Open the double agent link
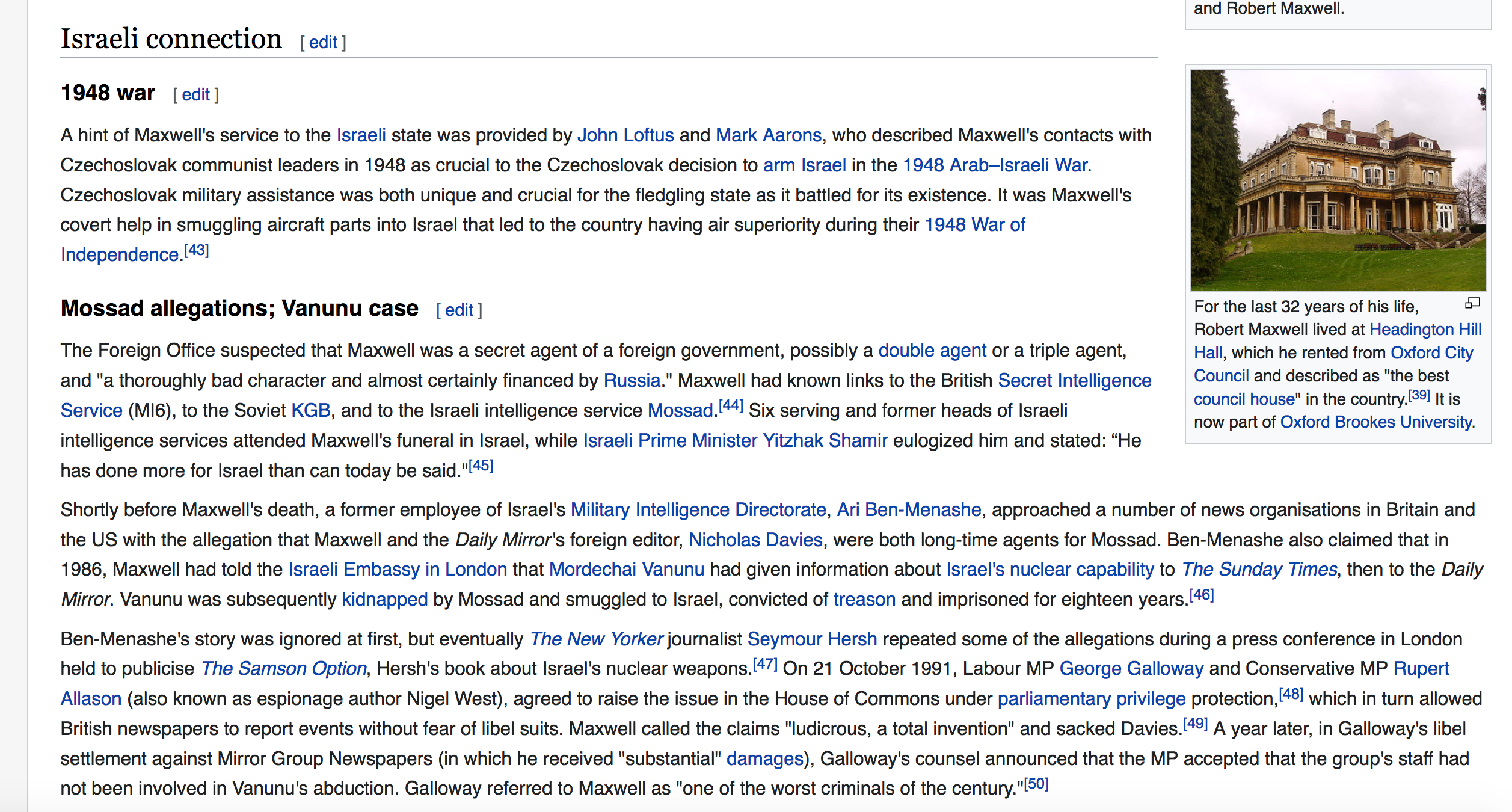 coord(932,351)
